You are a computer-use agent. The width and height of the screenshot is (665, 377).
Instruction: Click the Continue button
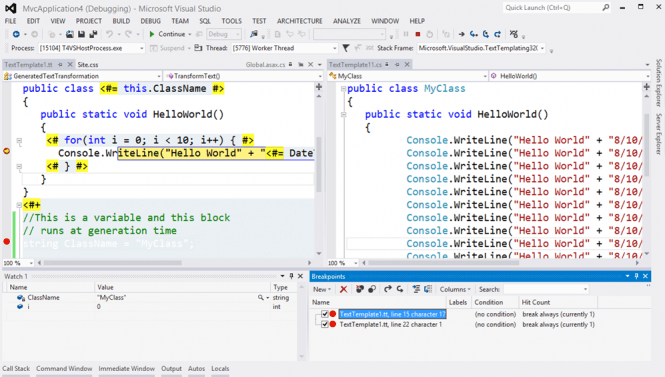tap(168, 34)
